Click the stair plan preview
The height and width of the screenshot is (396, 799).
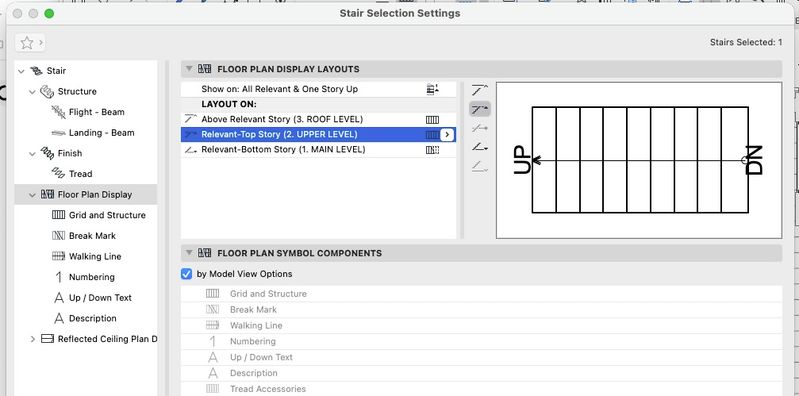[x=639, y=160]
